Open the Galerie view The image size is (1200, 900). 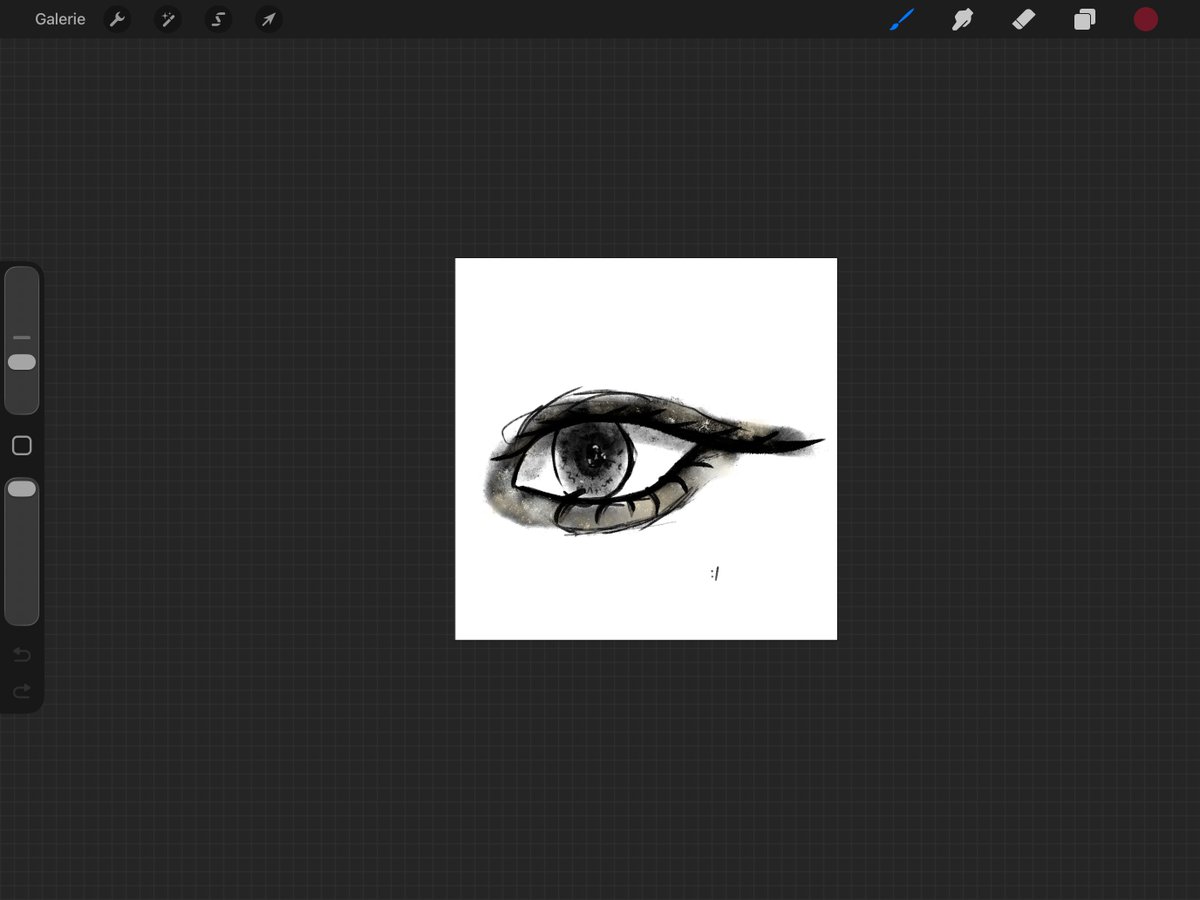pos(60,19)
